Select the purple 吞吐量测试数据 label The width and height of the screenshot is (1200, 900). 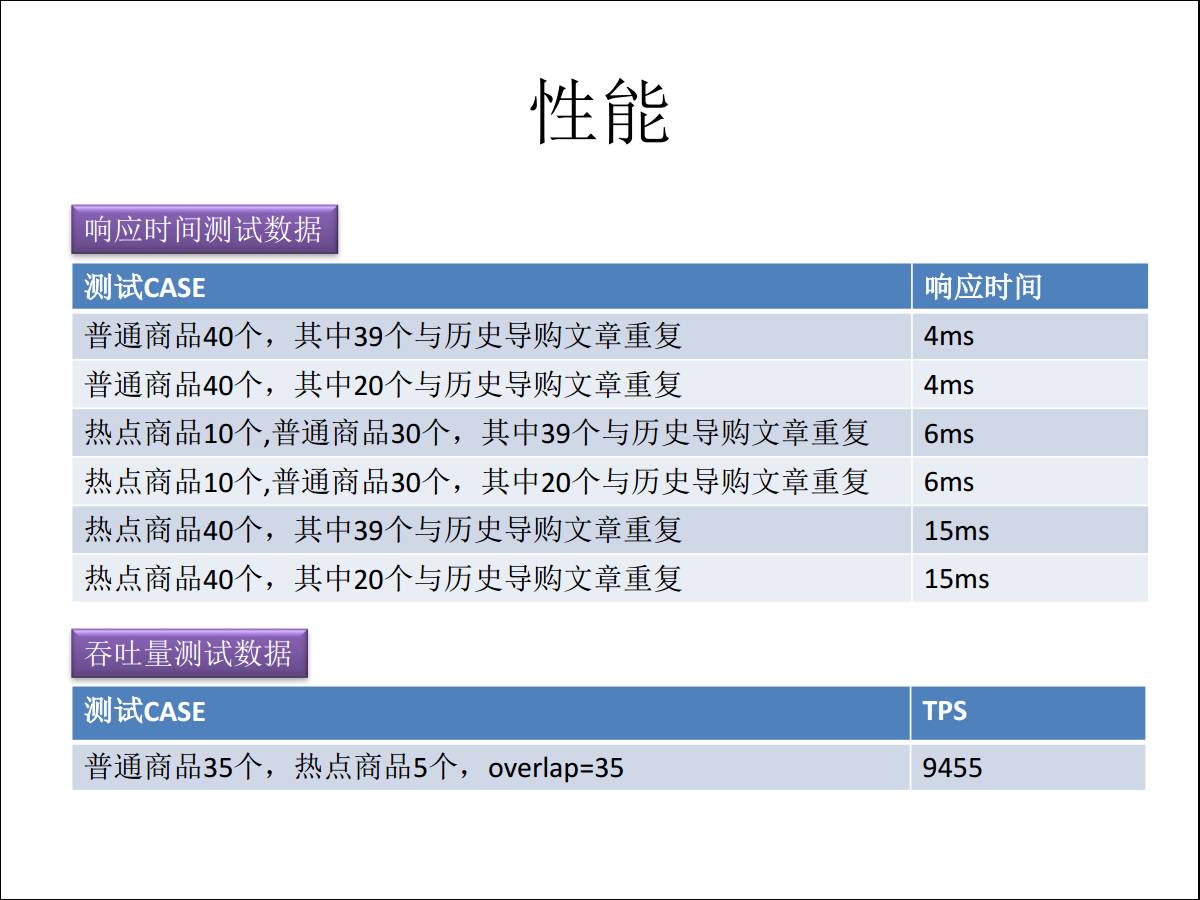[189, 654]
